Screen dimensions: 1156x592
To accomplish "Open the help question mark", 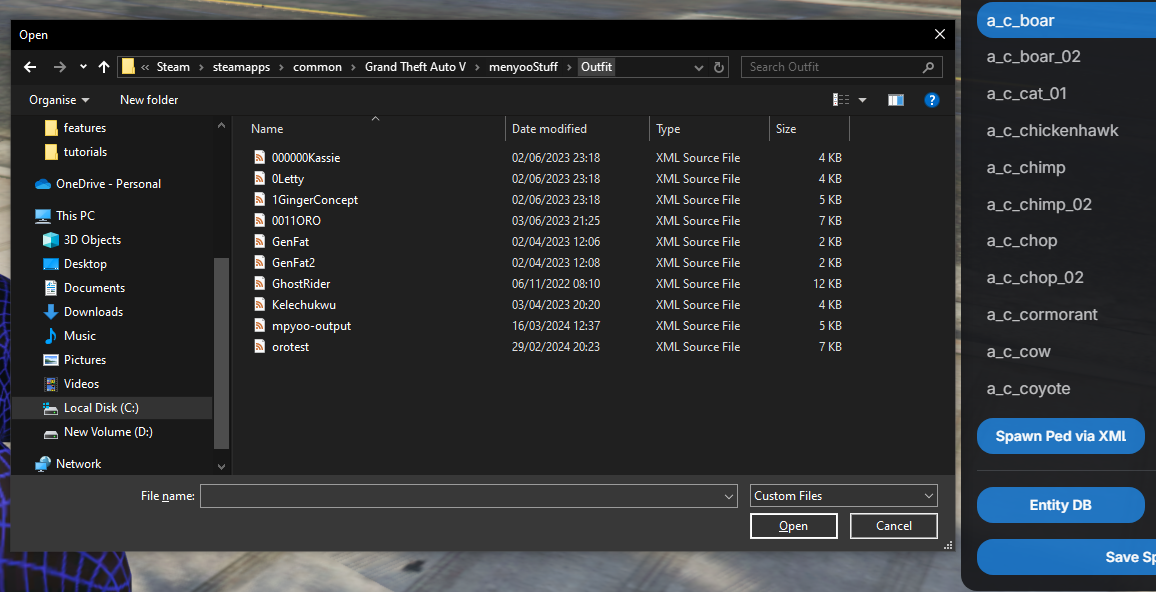I will coord(932,99).
